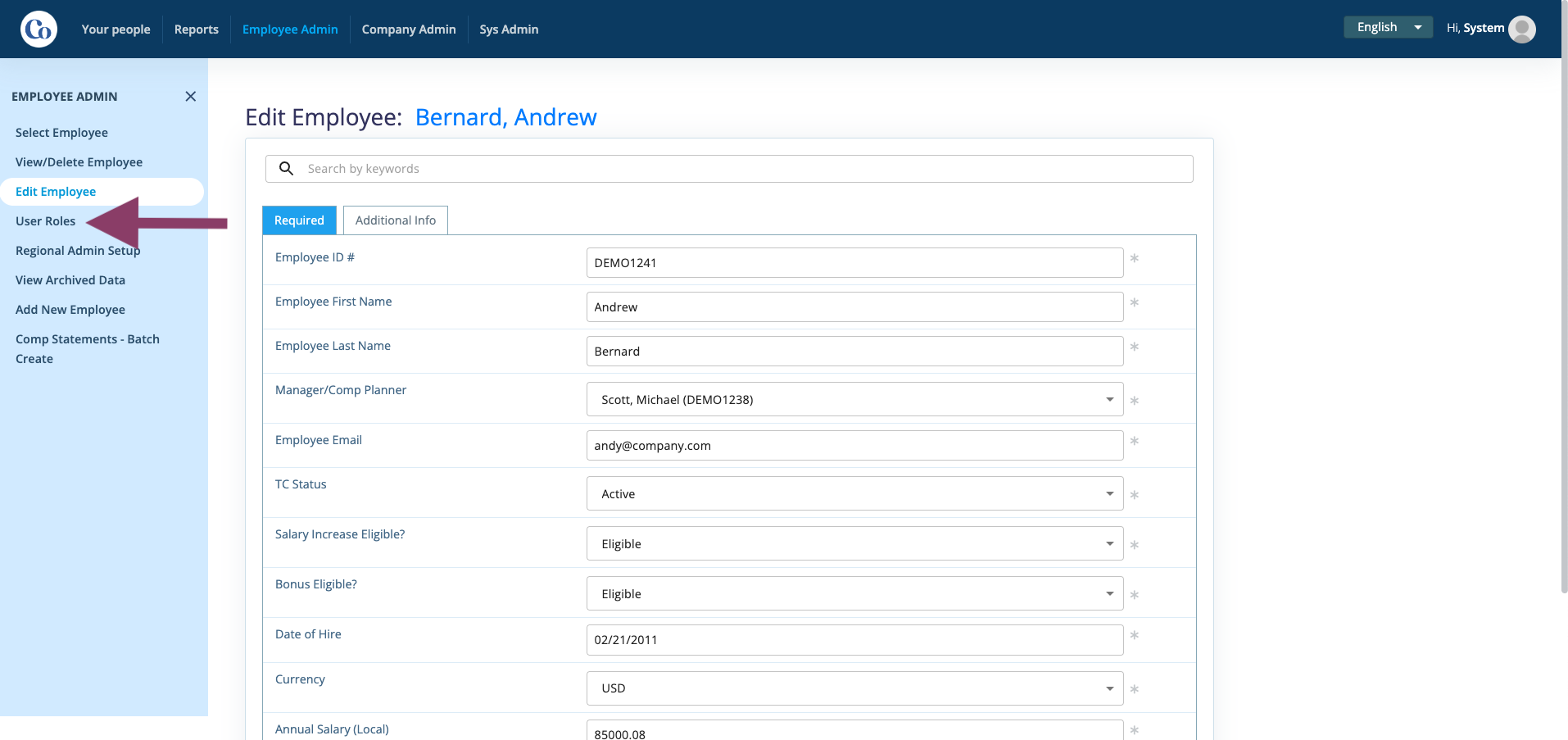Click the Annual Salary (Local) field
Screen dimensions: 1568x740
(x=854, y=731)
